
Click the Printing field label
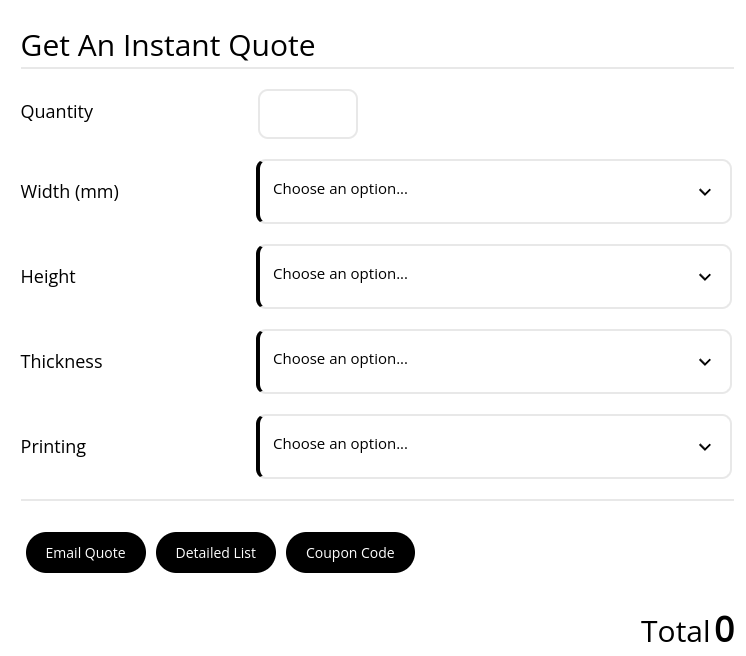(x=53, y=447)
